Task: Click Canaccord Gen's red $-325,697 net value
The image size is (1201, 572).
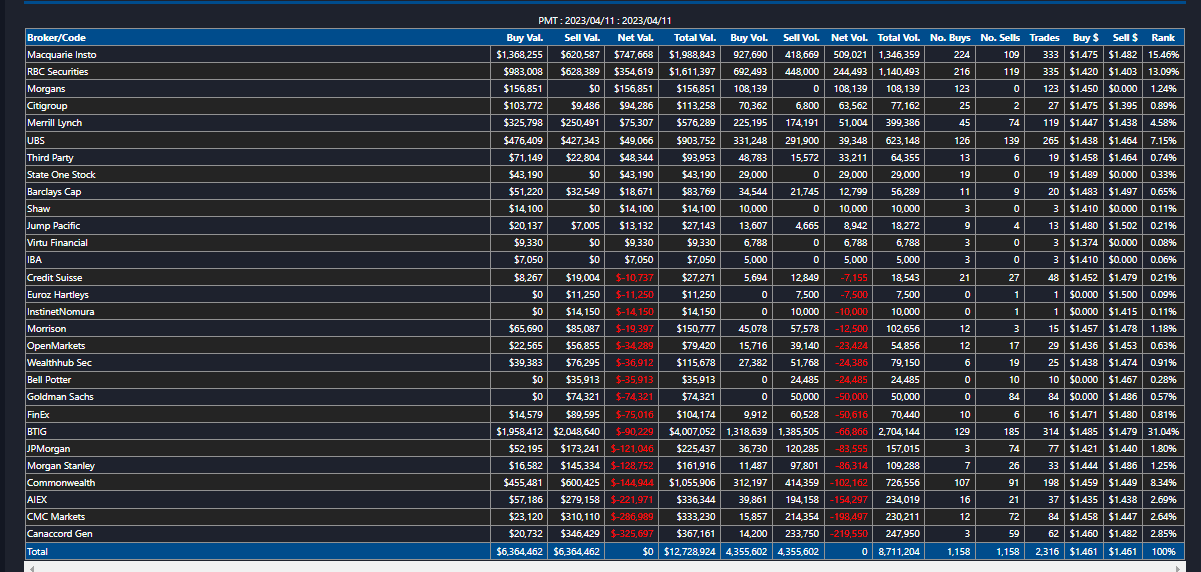Action: 631,534
